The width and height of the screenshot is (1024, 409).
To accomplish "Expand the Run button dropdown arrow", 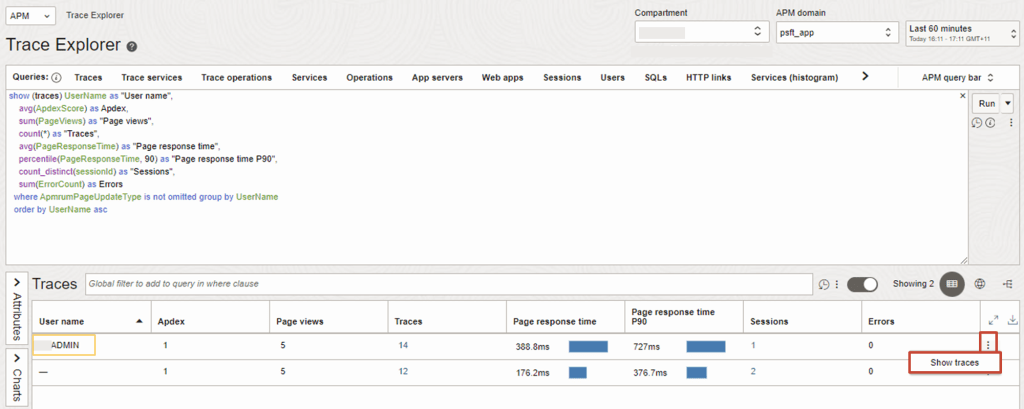I will tap(1007, 103).
